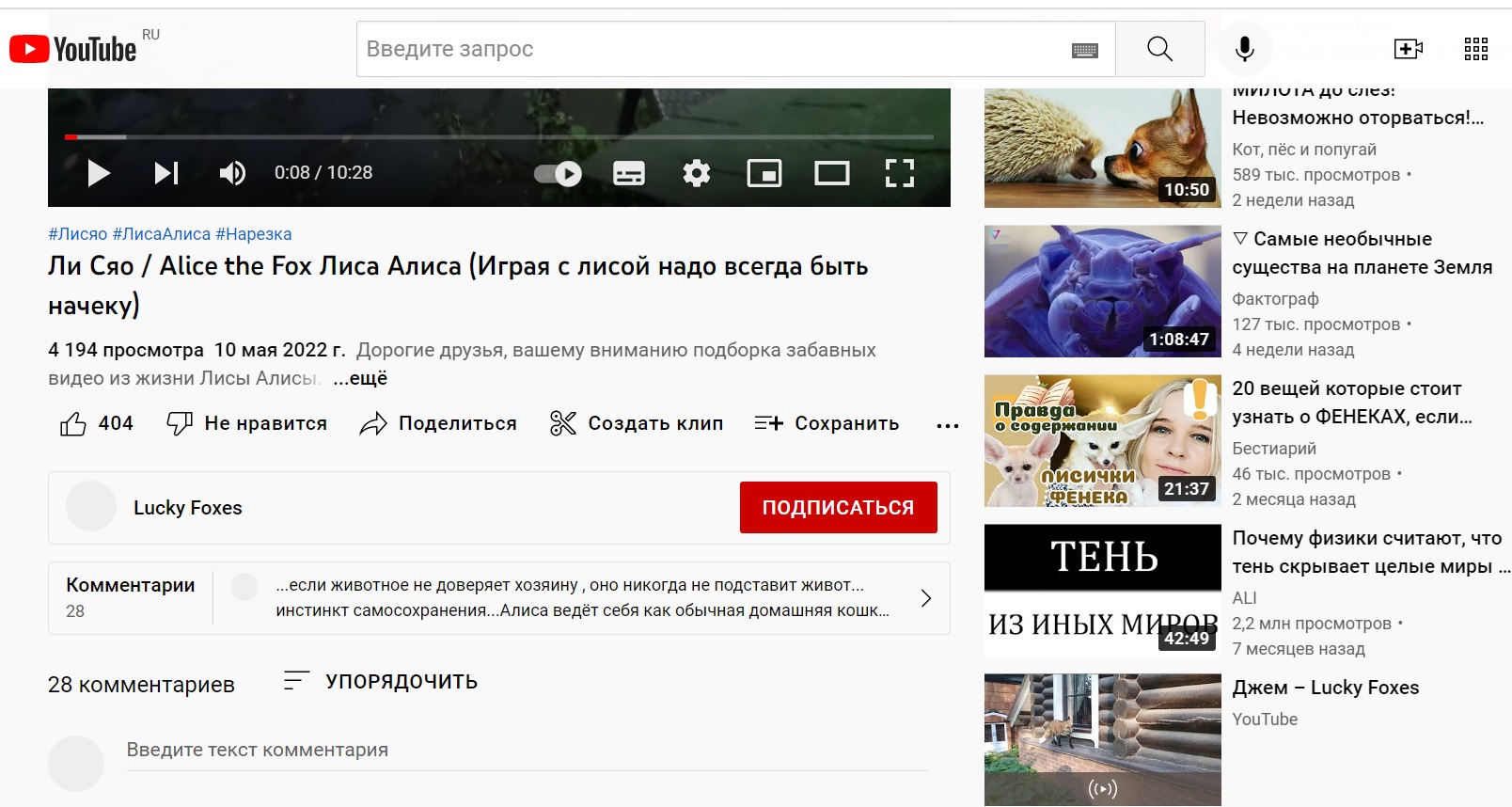Share the video via Поделиться

pos(438,423)
